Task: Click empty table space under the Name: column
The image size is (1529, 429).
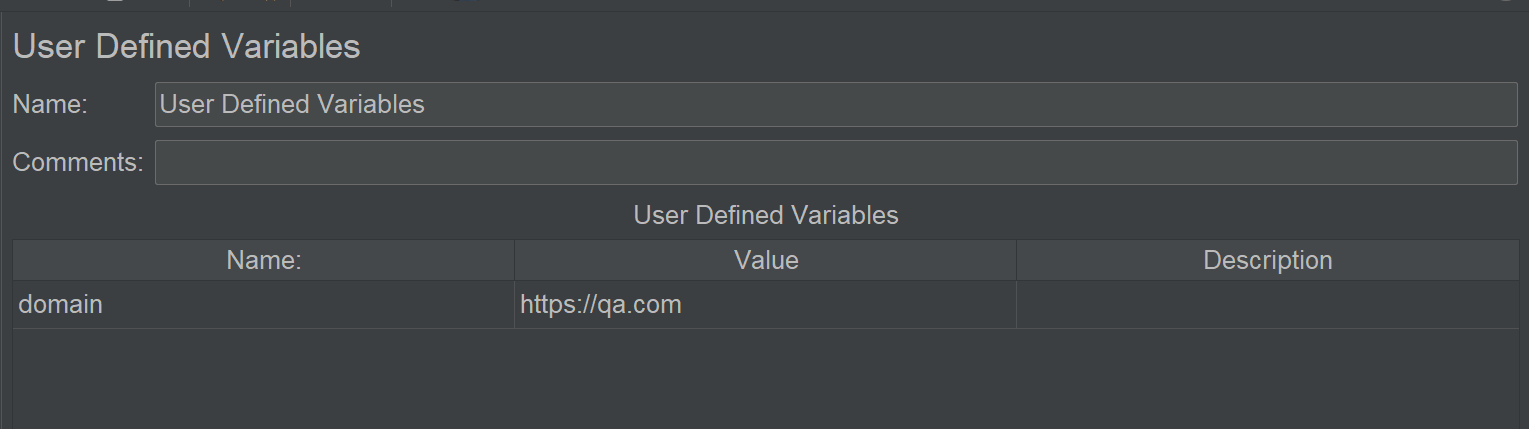Action: tap(264, 380)
